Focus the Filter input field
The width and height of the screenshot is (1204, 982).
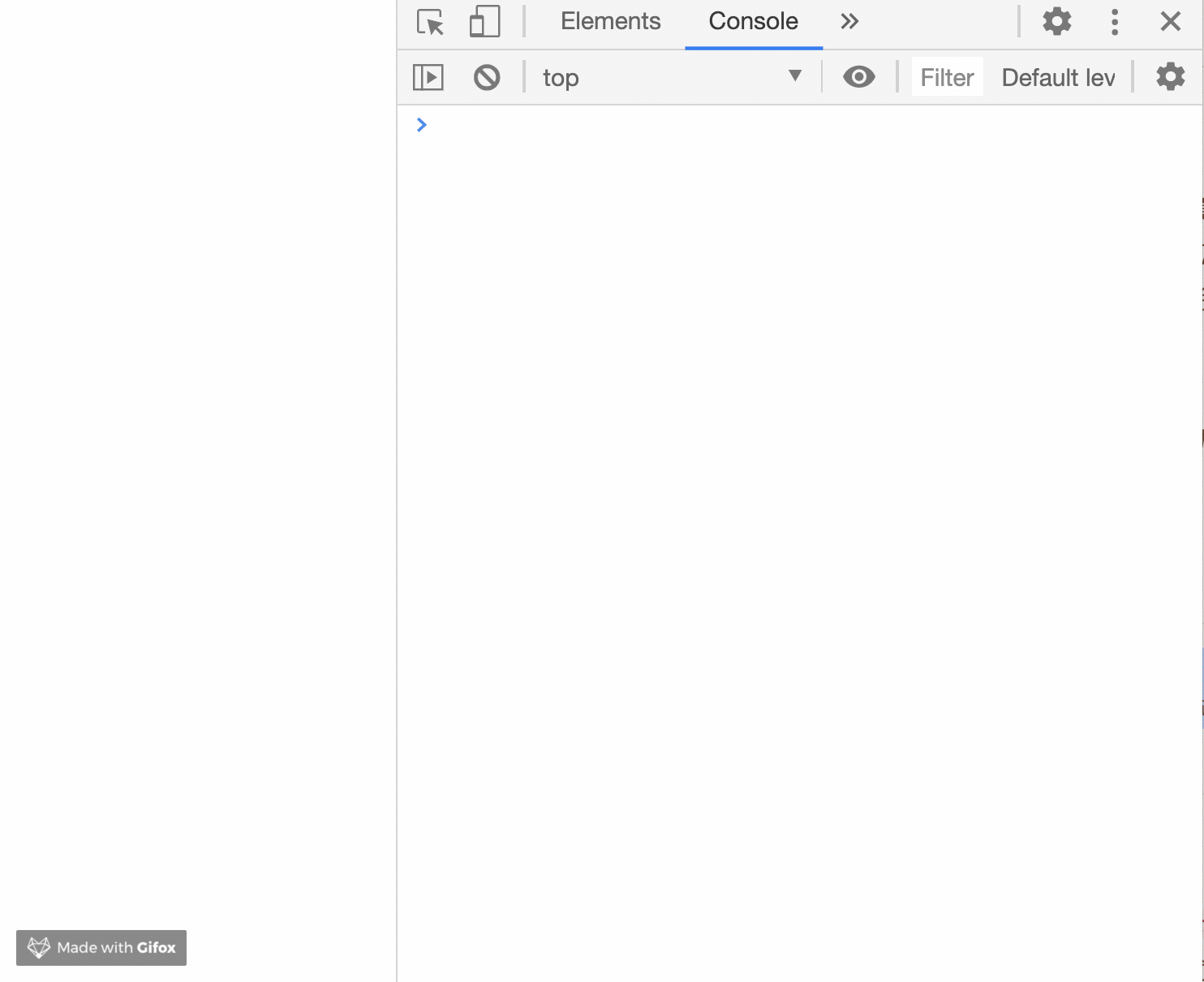[947, 78]
